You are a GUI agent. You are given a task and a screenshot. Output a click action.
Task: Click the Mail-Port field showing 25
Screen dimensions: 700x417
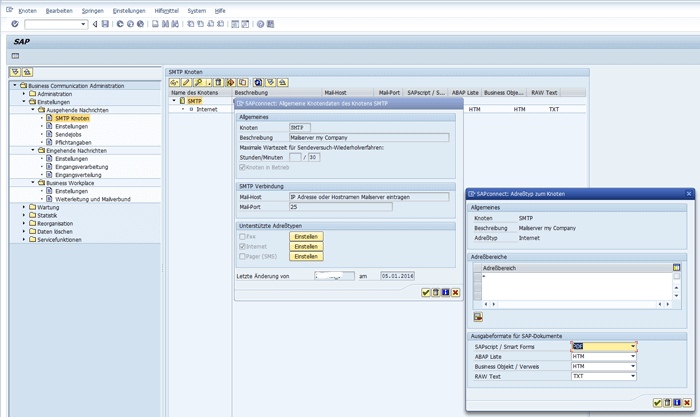[x=341, y=207]
